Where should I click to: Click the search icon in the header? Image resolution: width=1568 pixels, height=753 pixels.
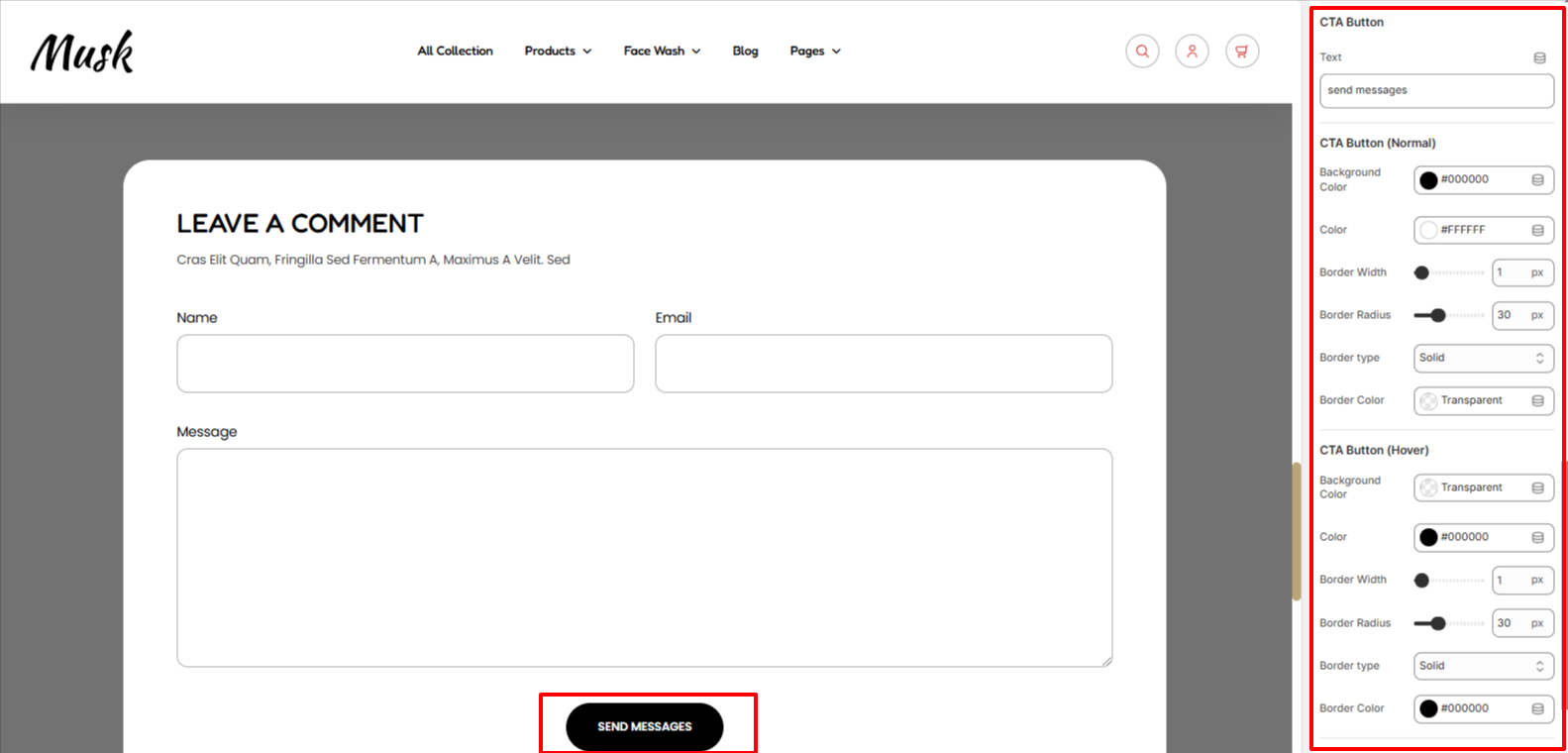tap(1142, 52)
